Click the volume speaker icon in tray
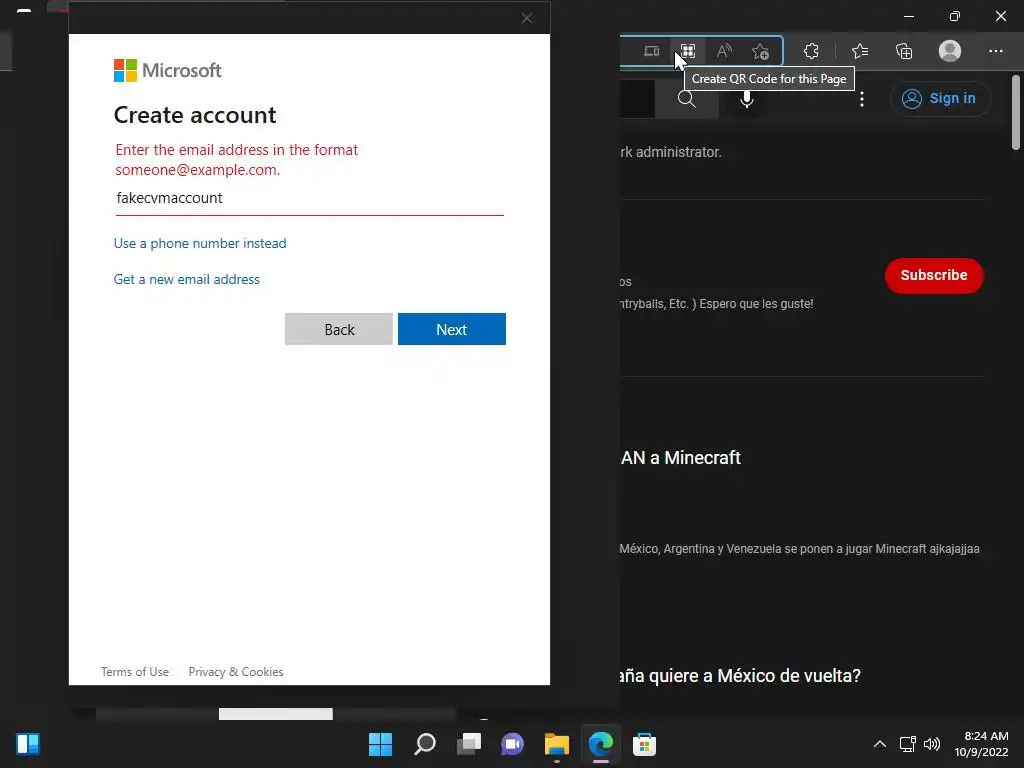 (x=932, y=744)
